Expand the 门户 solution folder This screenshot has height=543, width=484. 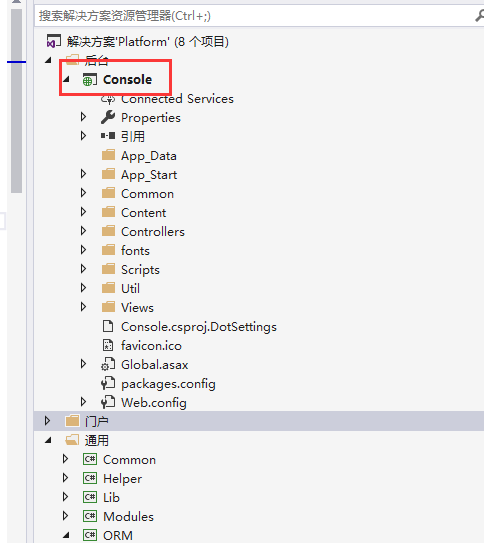(x=47, y=421)
